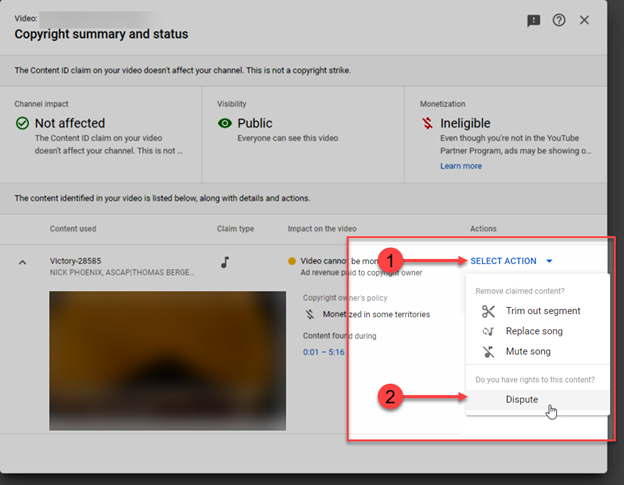This screenshot has width=624, height=485.
Task: Choose Trim out segment from the menu
Action: coord(542,311)
